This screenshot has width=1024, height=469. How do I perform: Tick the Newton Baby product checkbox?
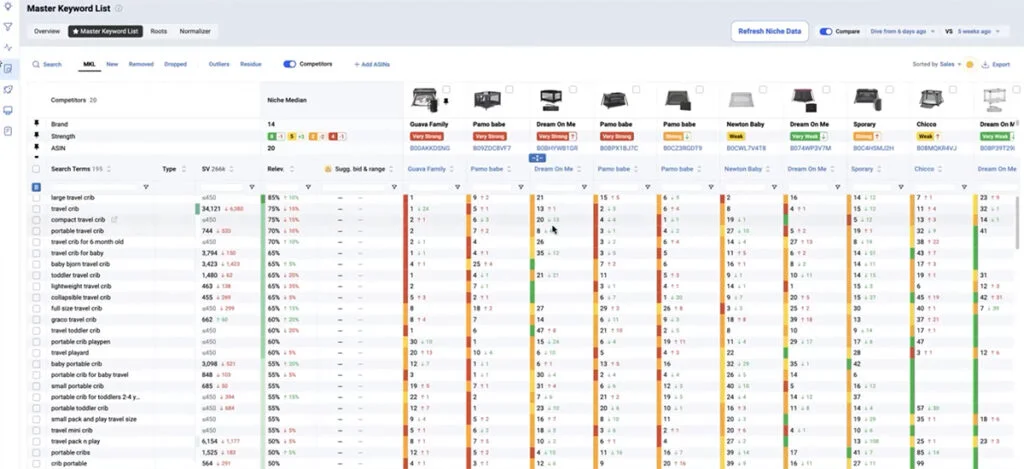[763, 89]
